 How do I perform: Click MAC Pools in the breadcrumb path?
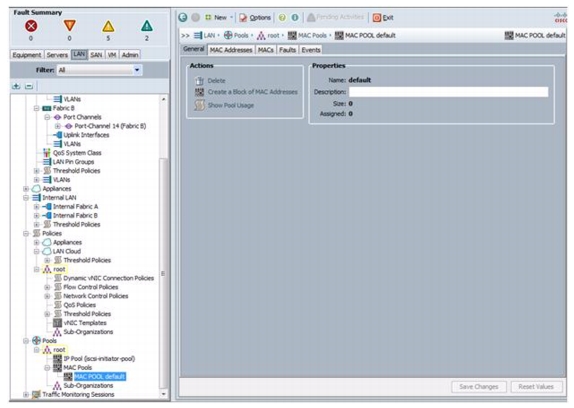pos(308,35)
